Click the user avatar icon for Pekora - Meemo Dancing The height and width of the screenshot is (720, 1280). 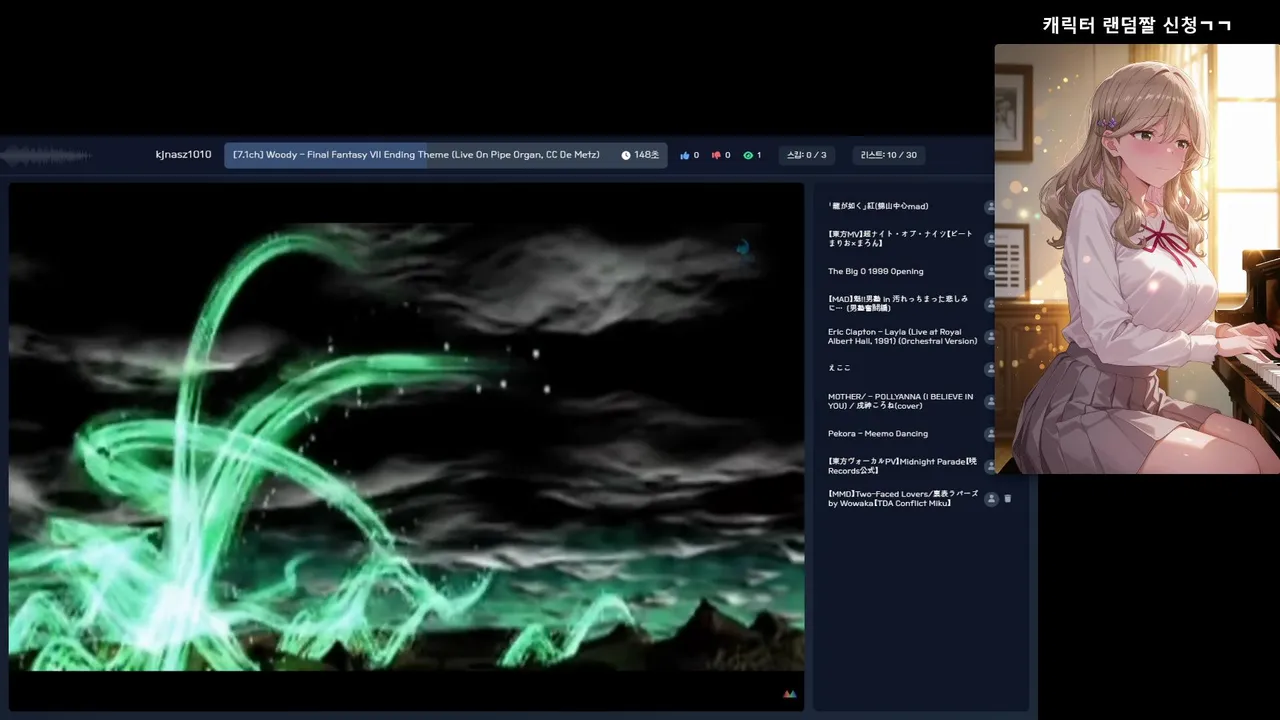pyautogui.click(x=990, y=434)
